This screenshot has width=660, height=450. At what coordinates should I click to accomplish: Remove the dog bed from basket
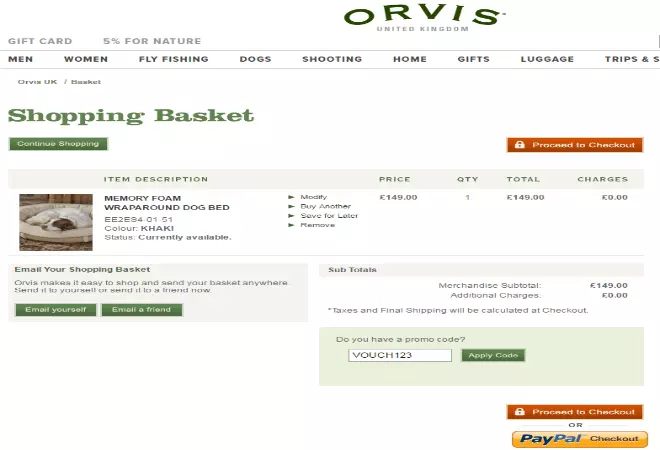[x=317, y=225]
